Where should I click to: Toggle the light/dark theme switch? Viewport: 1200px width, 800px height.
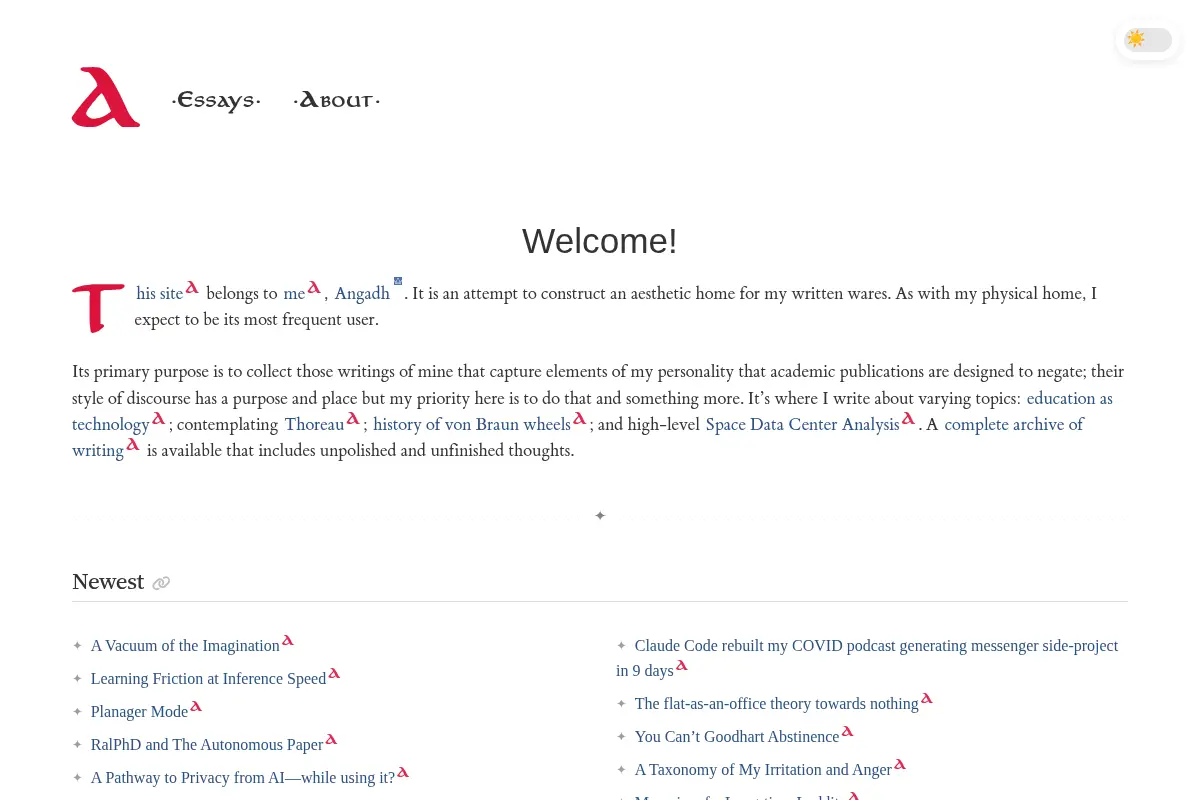coord(1148,40)
